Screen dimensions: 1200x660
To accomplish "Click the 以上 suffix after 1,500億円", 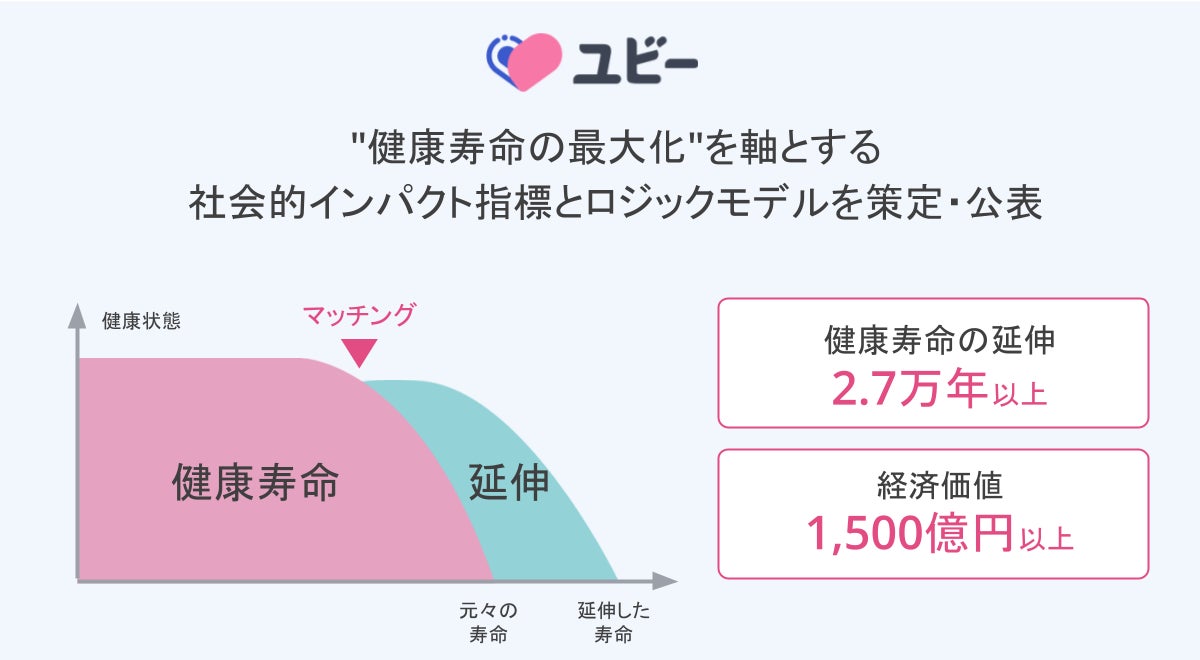I will [1046, 541].
